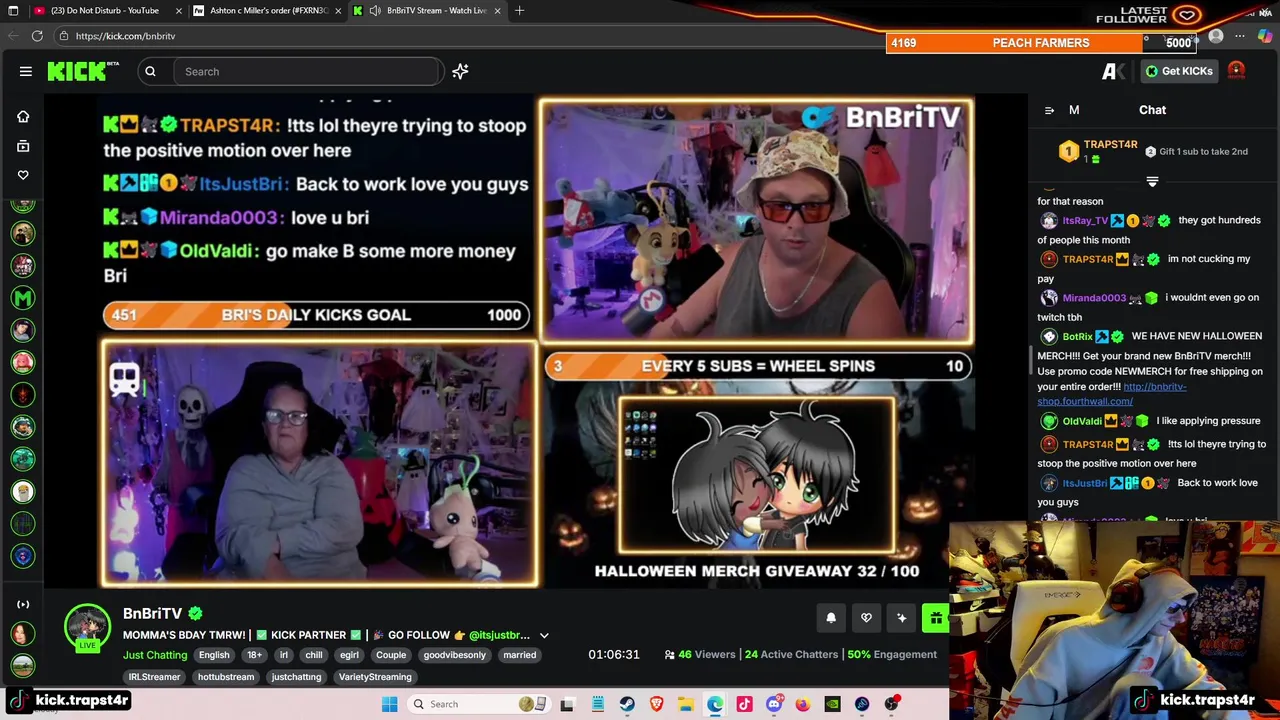The height and width of the screenshot is (720, 1280).
Task: Close the Do Not Disturb YouTube tab
Action: pos(179,10)
